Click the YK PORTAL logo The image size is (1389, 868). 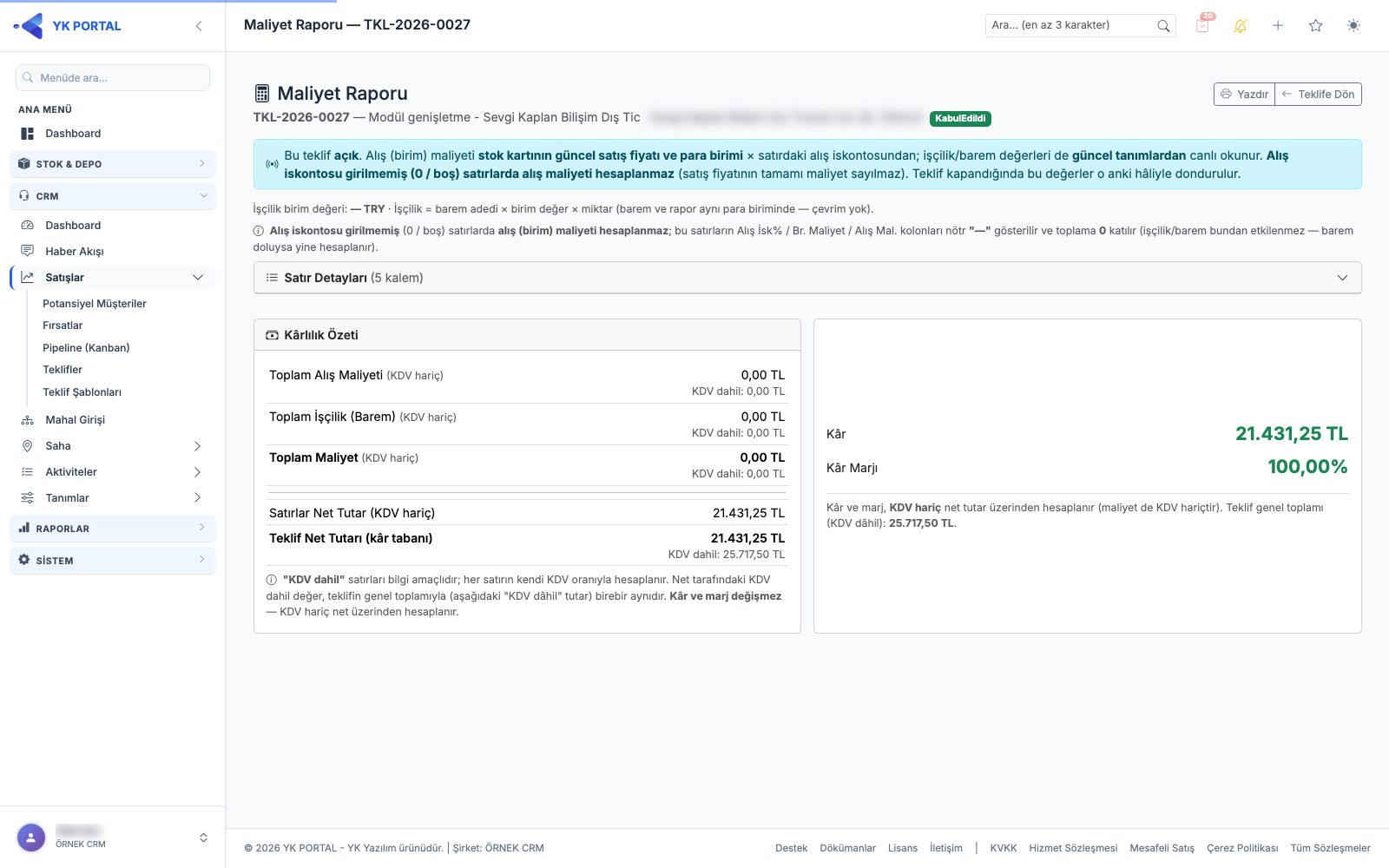(x=68, y=26)
